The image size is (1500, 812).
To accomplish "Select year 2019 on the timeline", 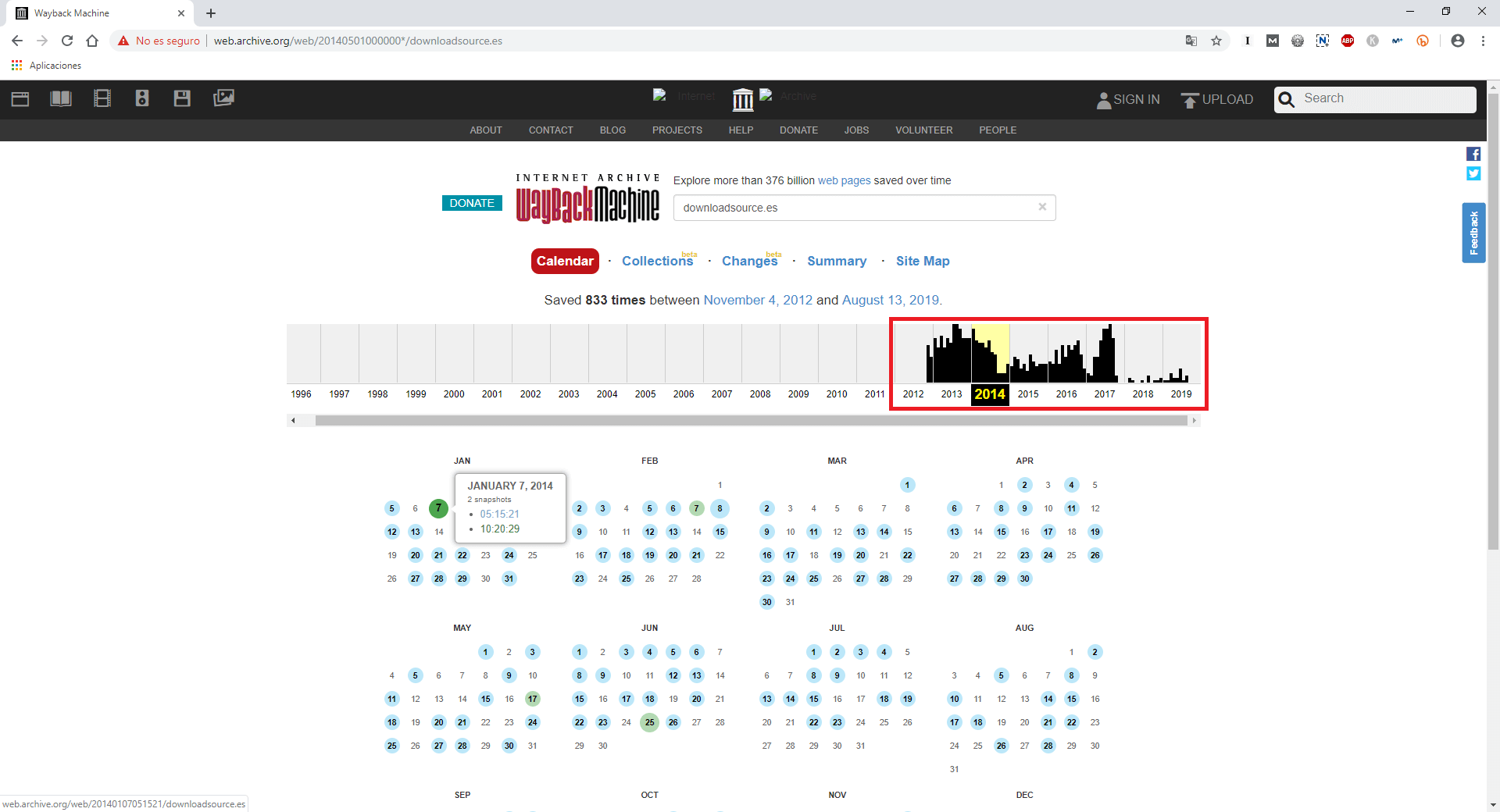I will 1181,394.
